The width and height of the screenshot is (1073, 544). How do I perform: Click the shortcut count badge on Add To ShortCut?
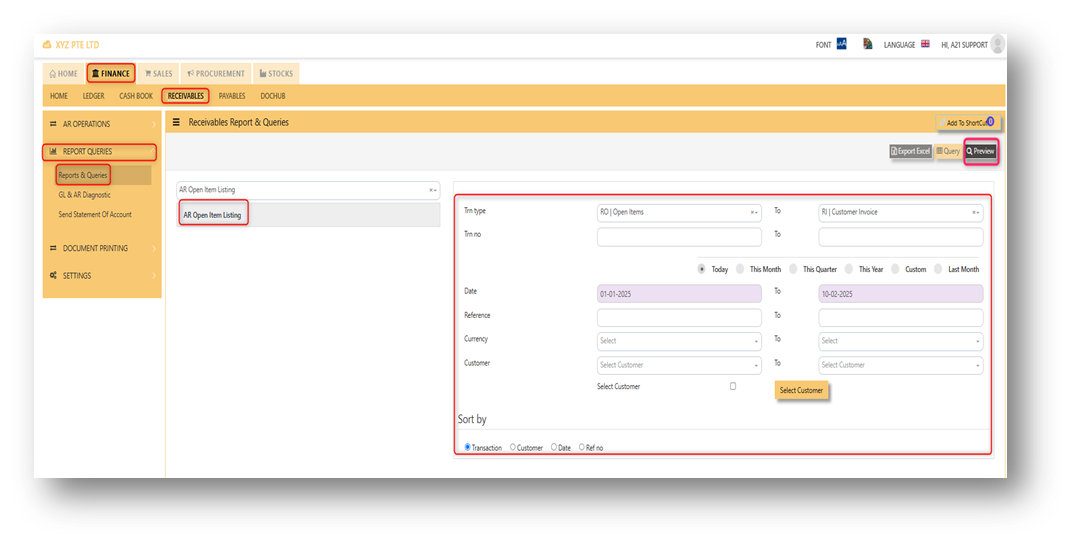[990, 121]
